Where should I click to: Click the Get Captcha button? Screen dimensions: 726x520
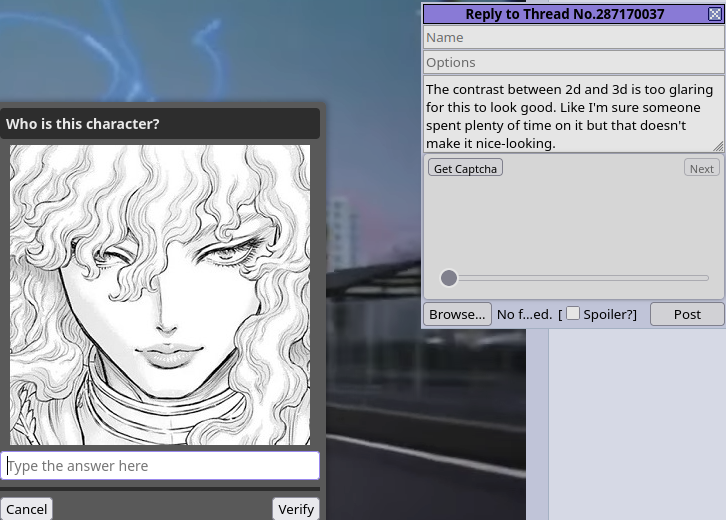tap(465, 168)
